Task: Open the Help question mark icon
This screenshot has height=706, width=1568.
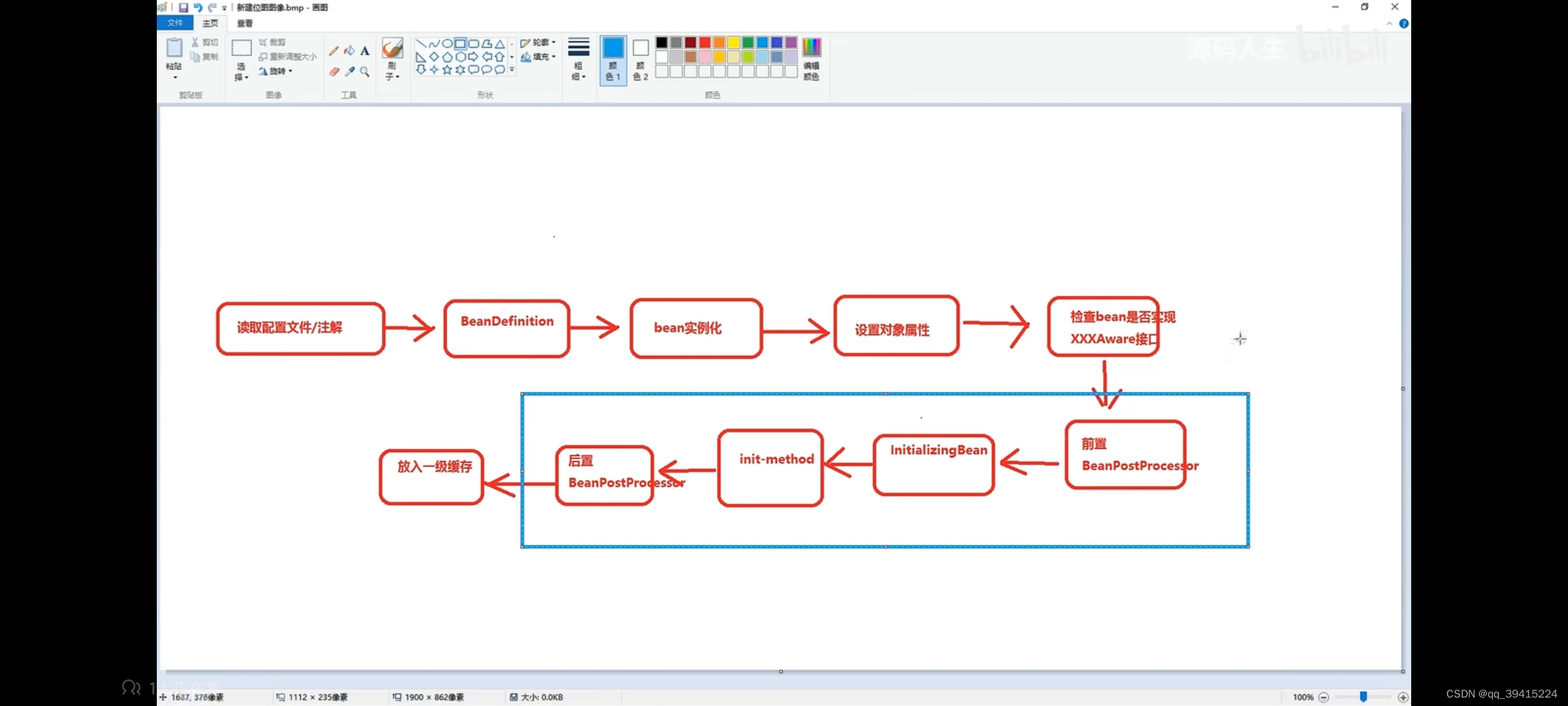Action: coord(1403,24)
